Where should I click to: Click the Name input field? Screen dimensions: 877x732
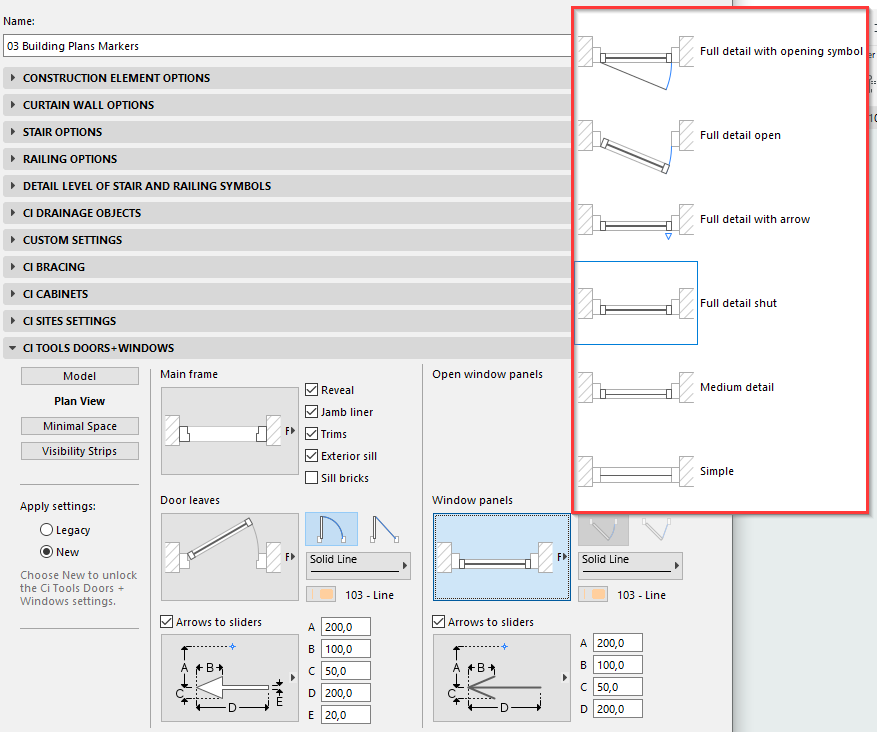pos(285,46)
